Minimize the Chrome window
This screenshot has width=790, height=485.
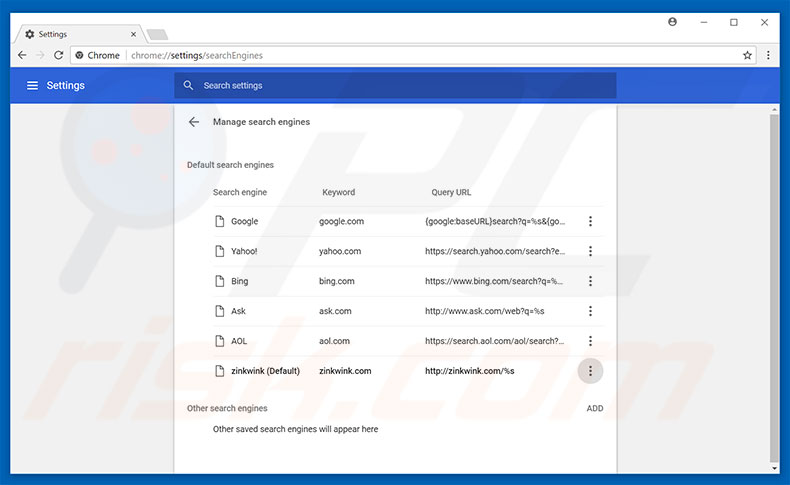pyautogui.click(x=703, y=22)
